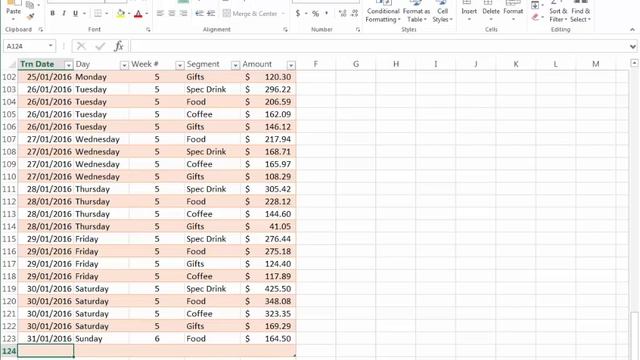Open Alignment dialog launcher
Viewport: 640px width, 360px height.
(285, 29)
